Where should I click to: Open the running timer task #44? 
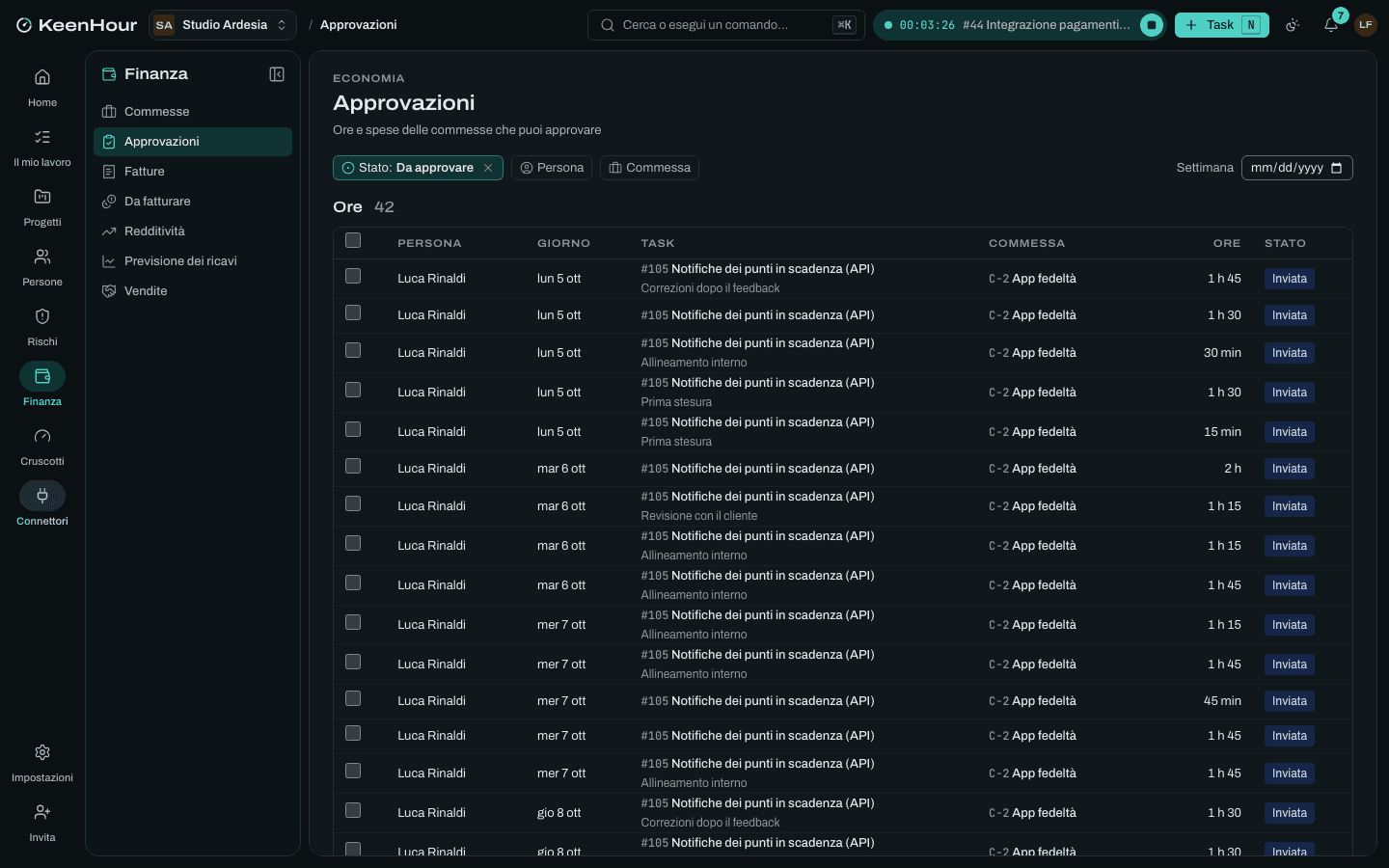tap(1047, 25)
